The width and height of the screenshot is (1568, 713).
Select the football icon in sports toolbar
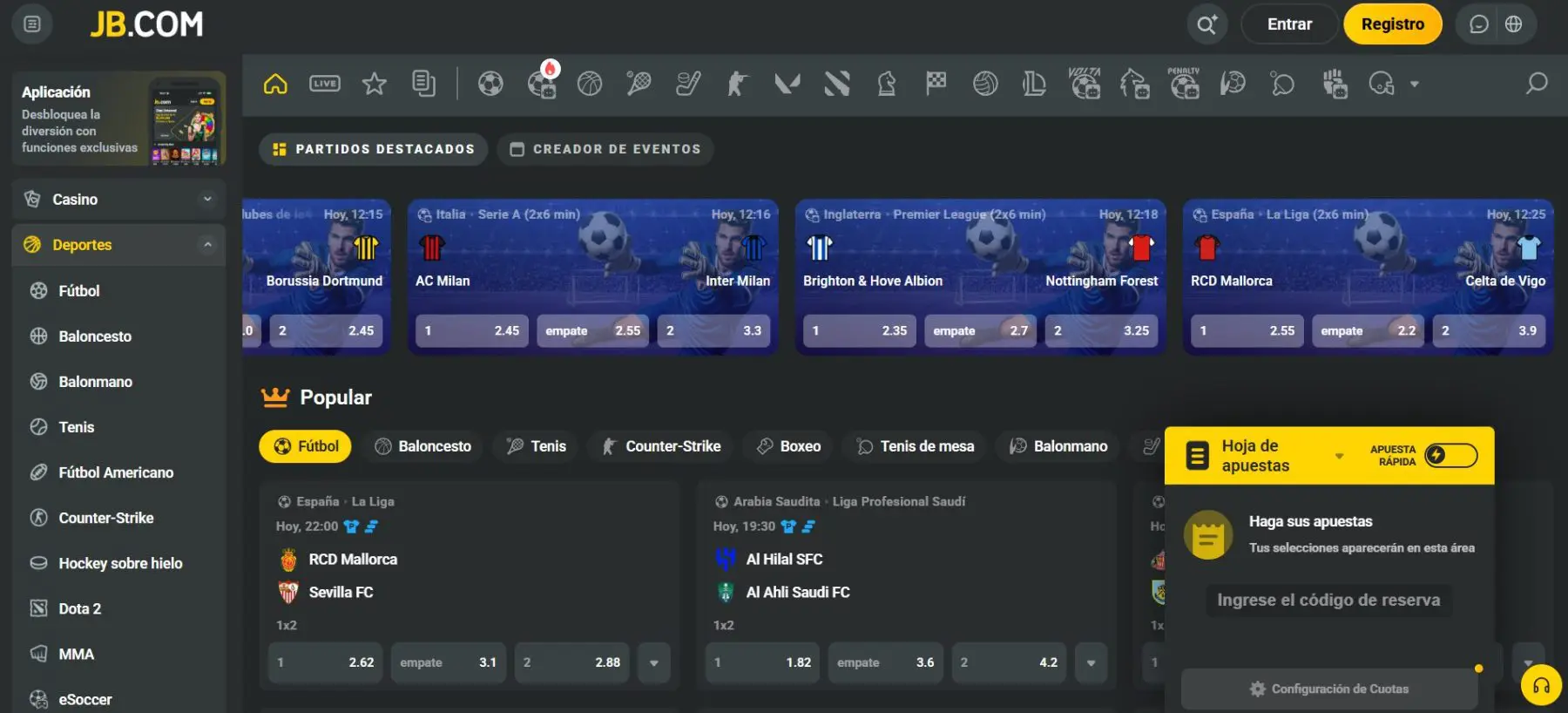tap(490, 84)
